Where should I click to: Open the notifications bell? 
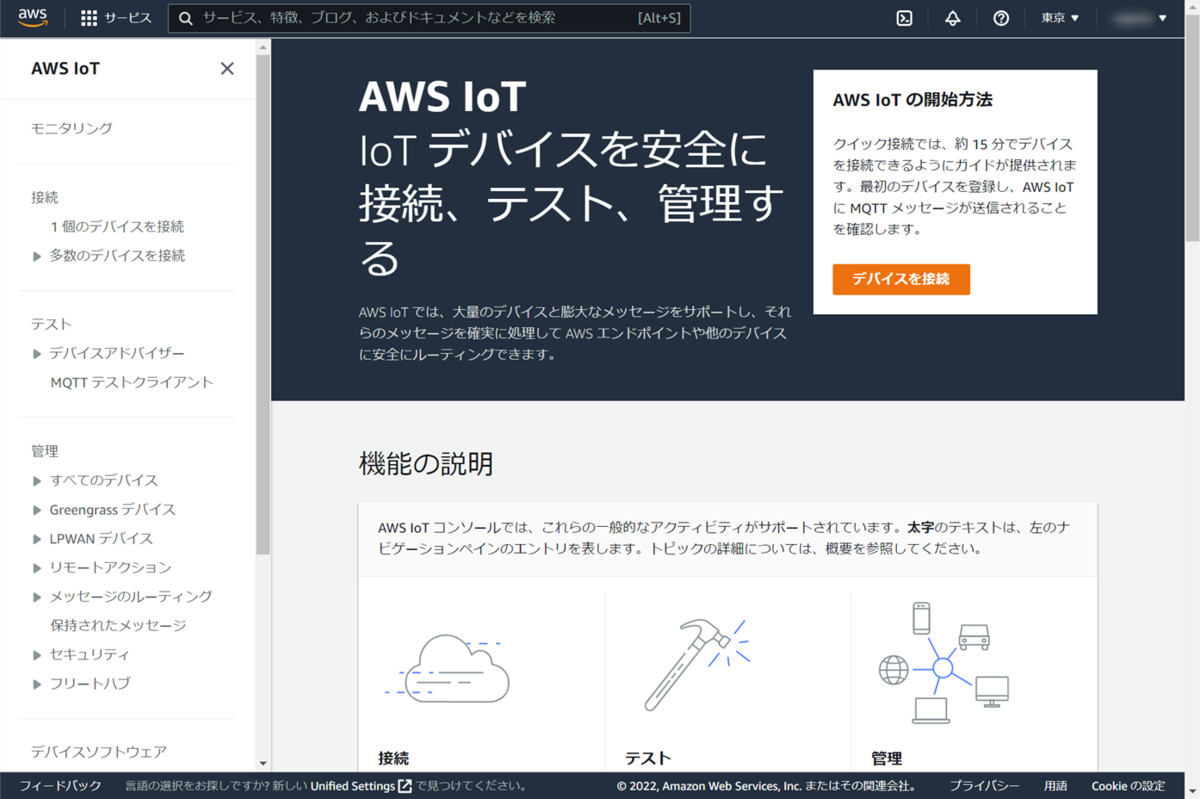point(952,18)
